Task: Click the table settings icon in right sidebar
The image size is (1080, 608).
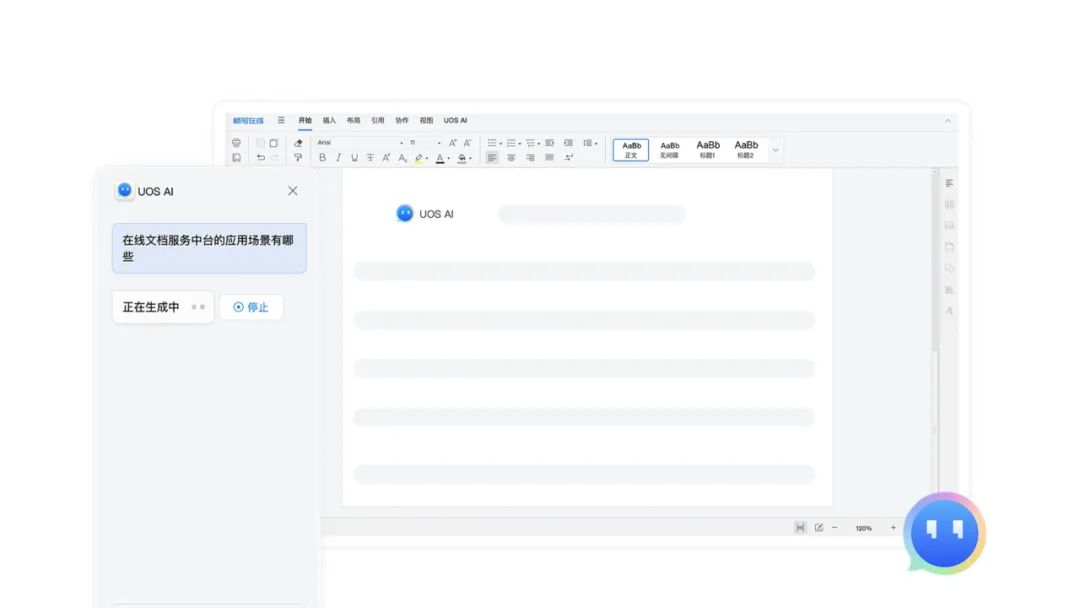Action: 949,205
